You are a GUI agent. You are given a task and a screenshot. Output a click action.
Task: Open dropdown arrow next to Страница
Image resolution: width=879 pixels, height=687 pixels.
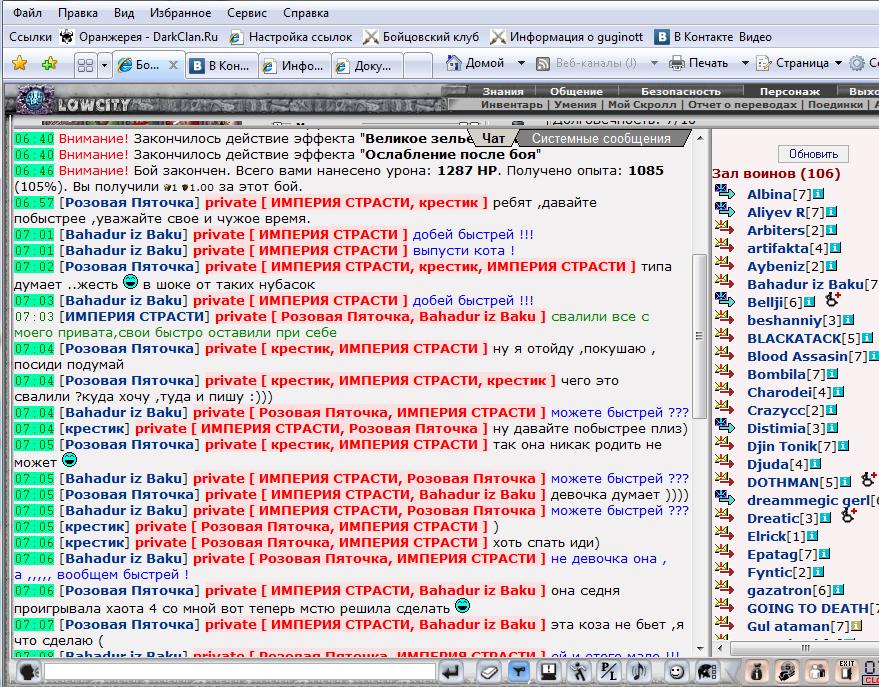(x=838, y=63)
